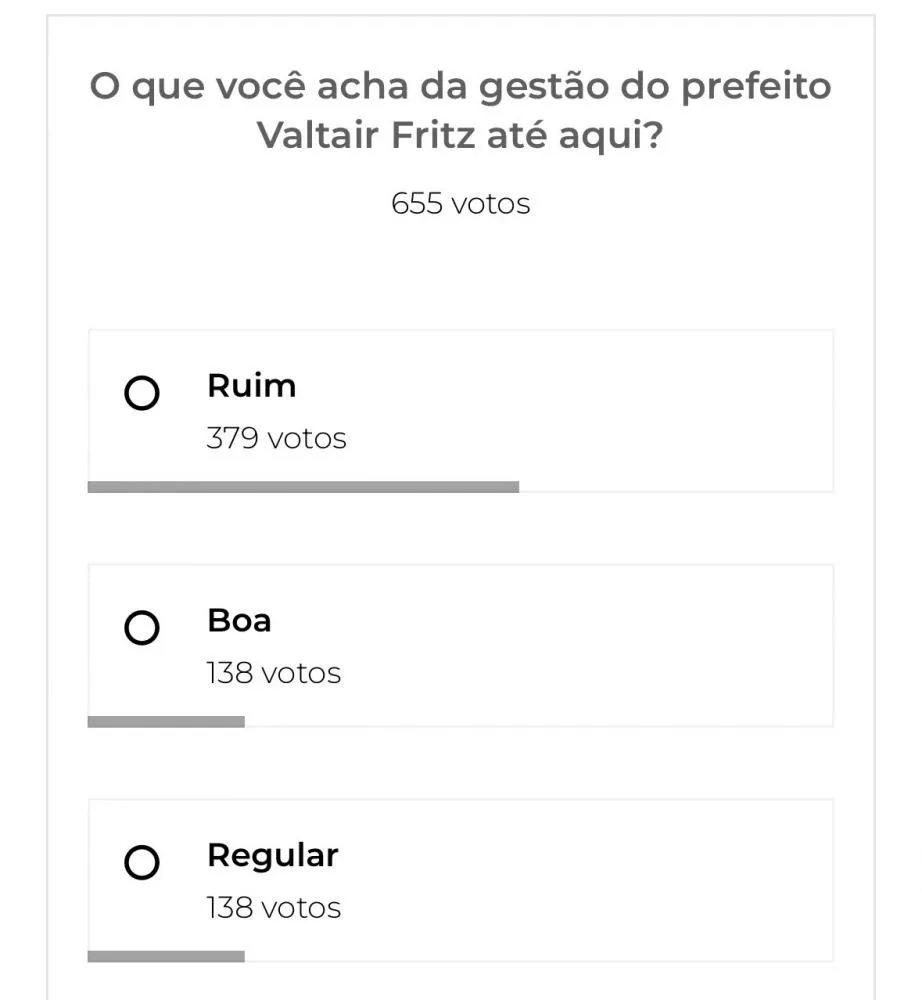Image resolution: width=922 pixels, height=1000 pixels.
Task: Click the "Regular" option label
Action: coord(272,855)
